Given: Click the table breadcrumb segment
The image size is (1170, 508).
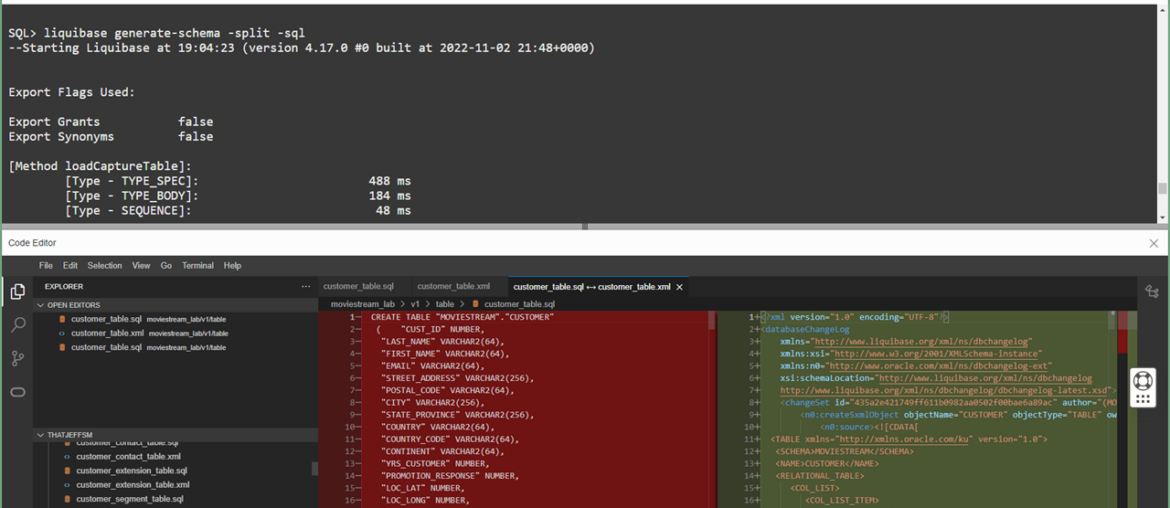Looking at the screenshot, I should 445,304.
